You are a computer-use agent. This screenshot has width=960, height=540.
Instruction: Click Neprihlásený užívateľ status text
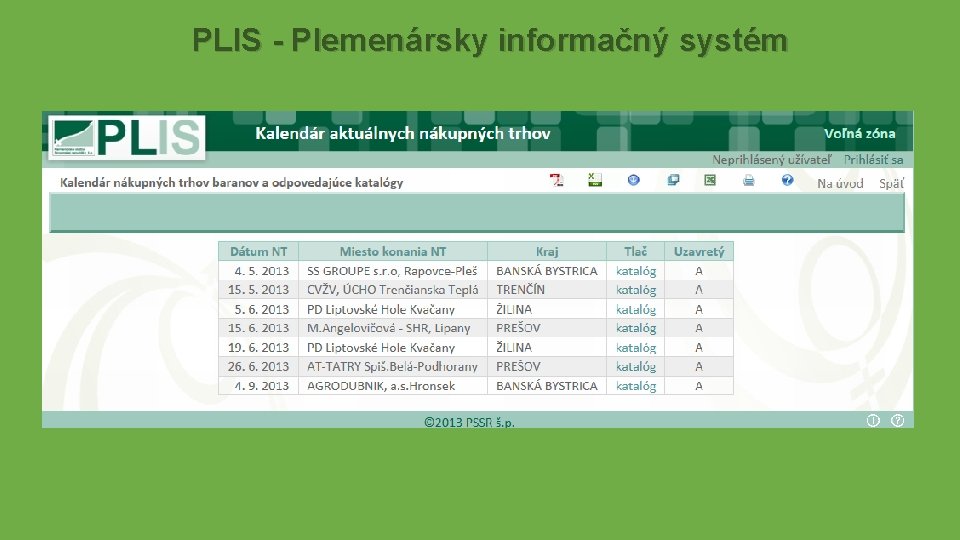coord(771,160)
